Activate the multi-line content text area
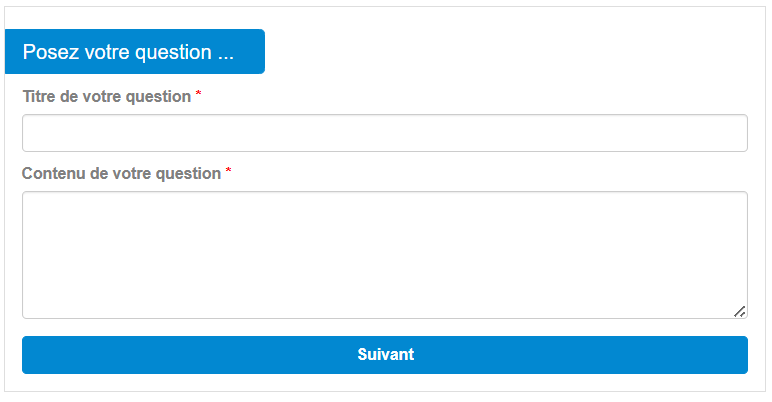The image size is (772, 402). point(385,255)
